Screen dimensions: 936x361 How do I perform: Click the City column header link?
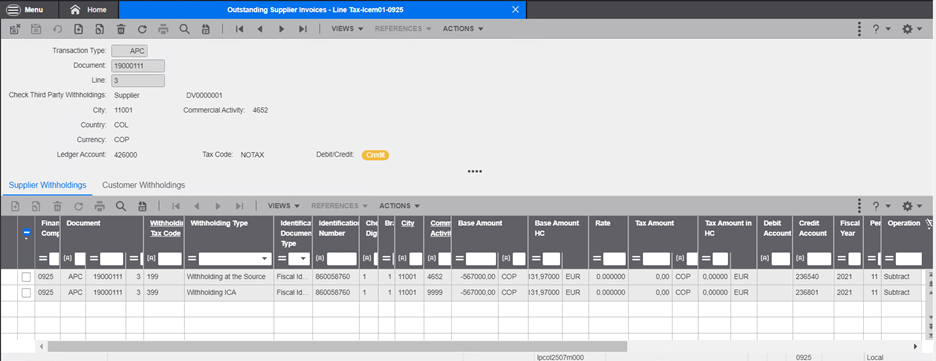coord(408,223)
